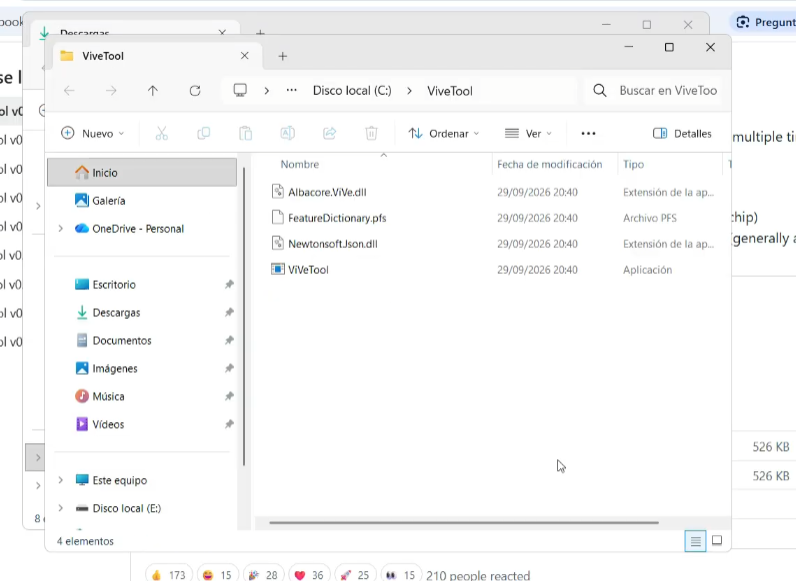Toggle the Detalles pane
This screenshot has height=581, width=796.
coord(682,134)
